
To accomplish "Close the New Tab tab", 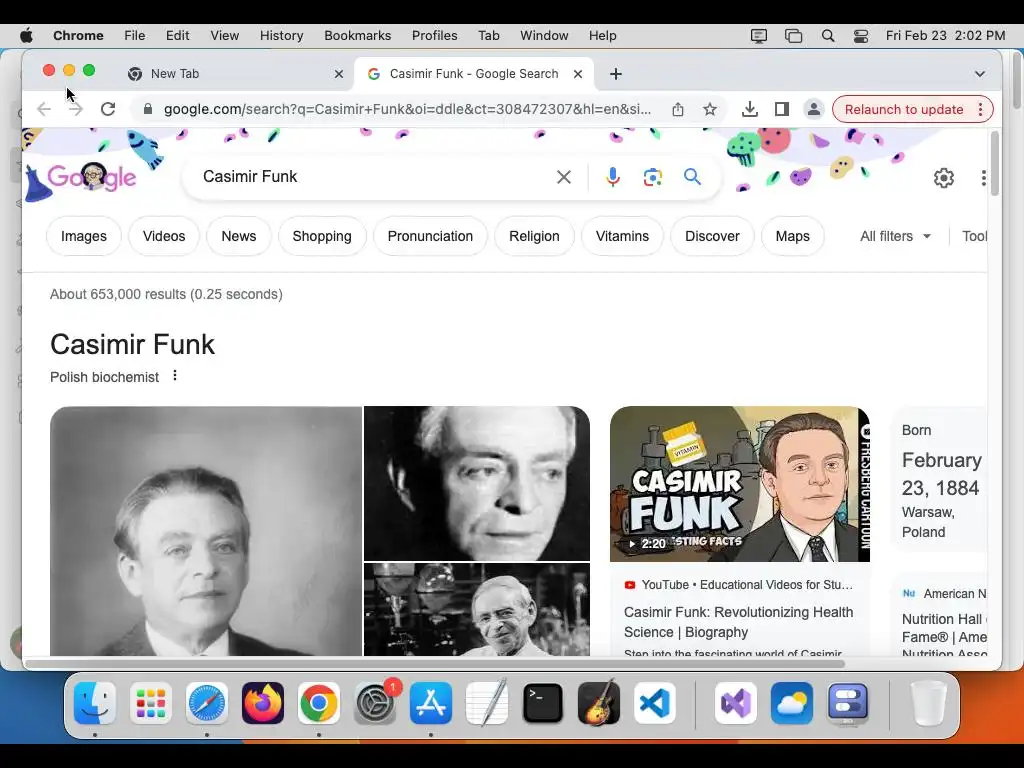I will click(x=339, y=74).
